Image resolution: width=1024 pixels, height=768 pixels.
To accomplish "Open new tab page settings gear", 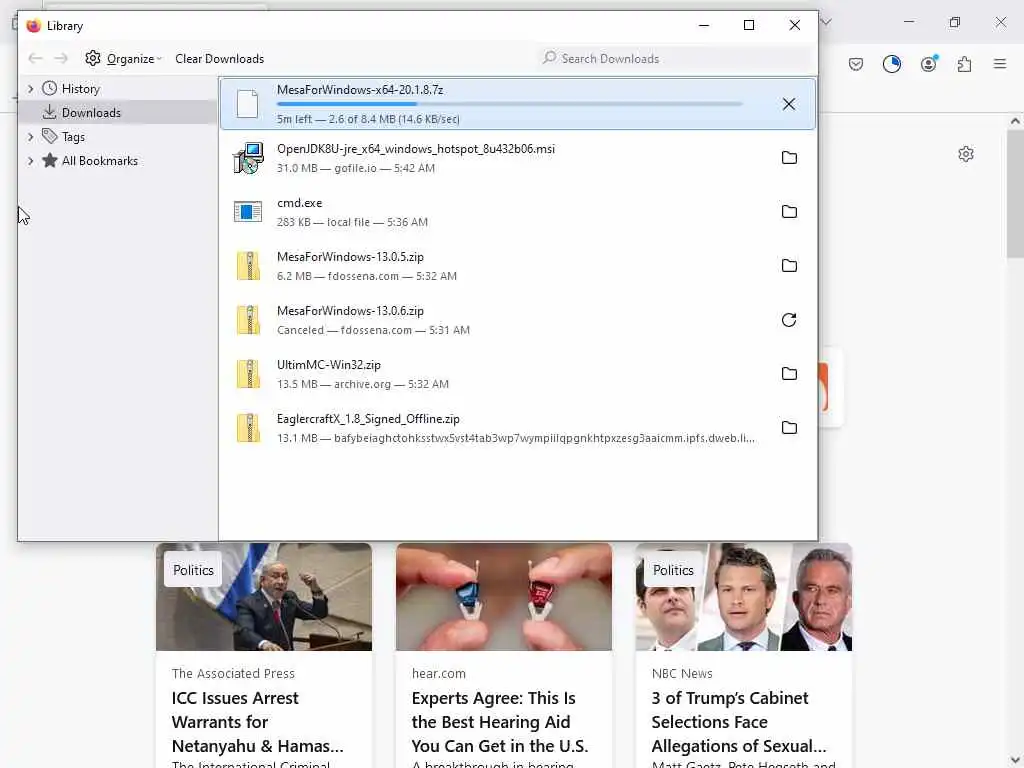I will tap(966, 154).
